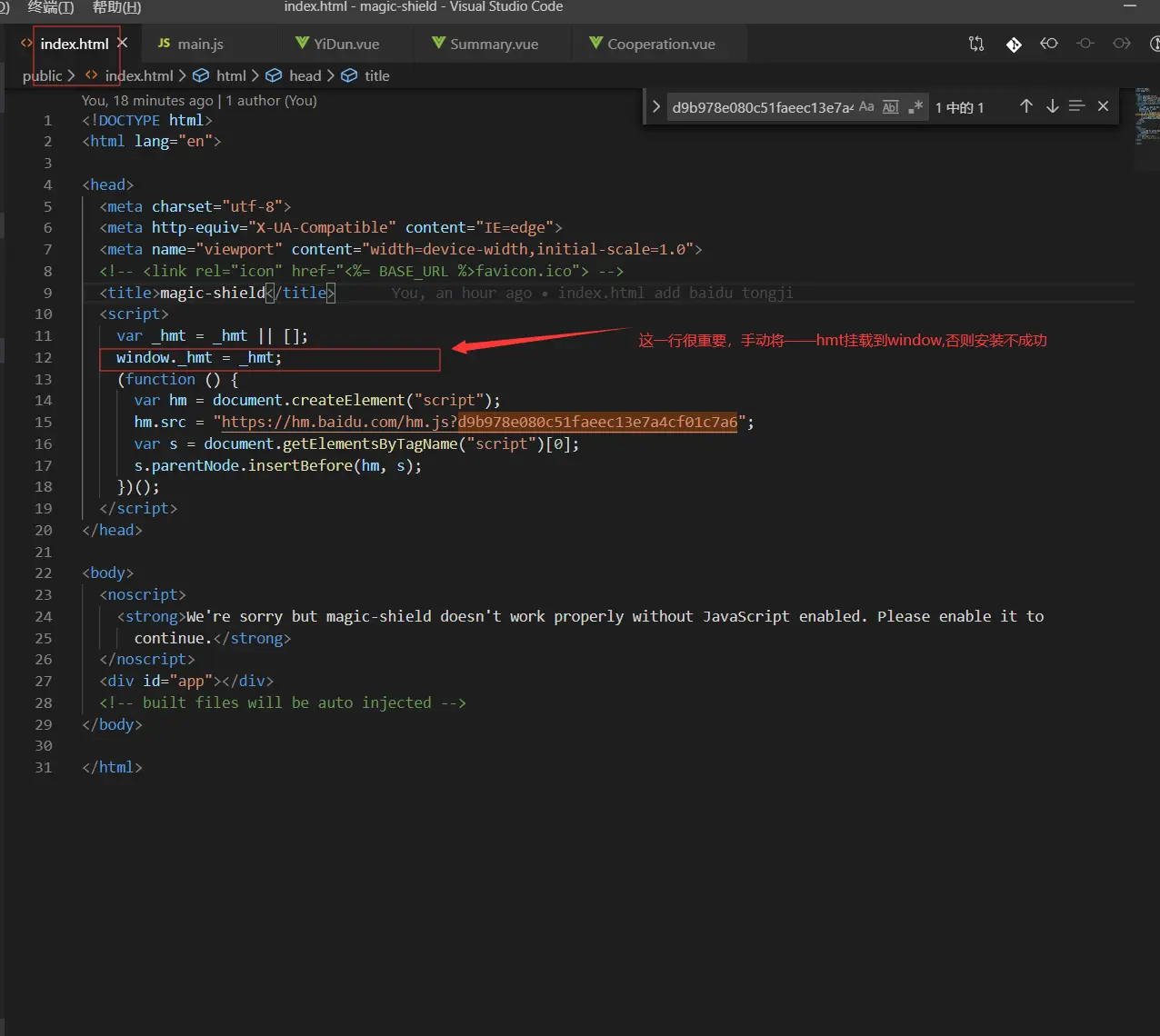Click the working file revision circle icon
Viewport: 1160px width, 1036px height.
point(1085,44)
